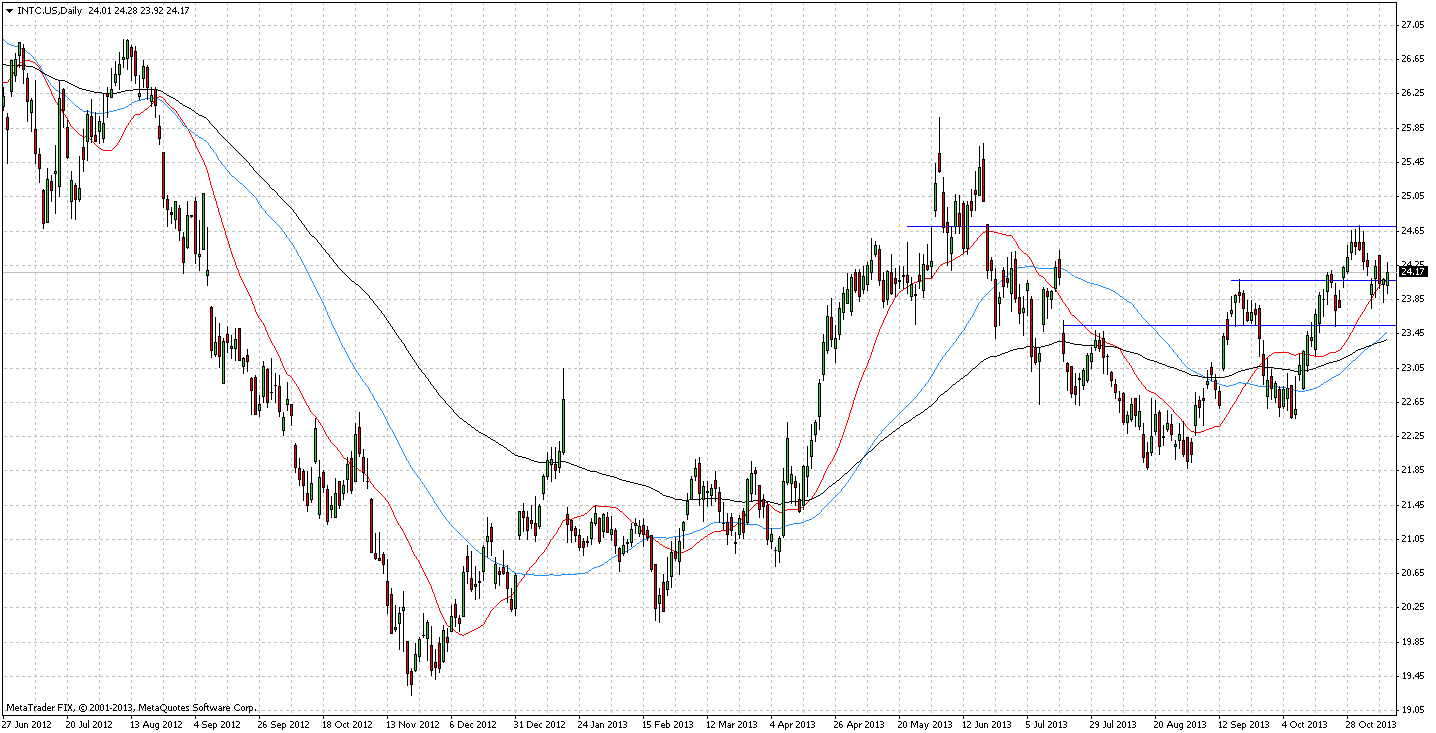
Task: Click the 19.05 price axis label
Action: click(1412, 710)
